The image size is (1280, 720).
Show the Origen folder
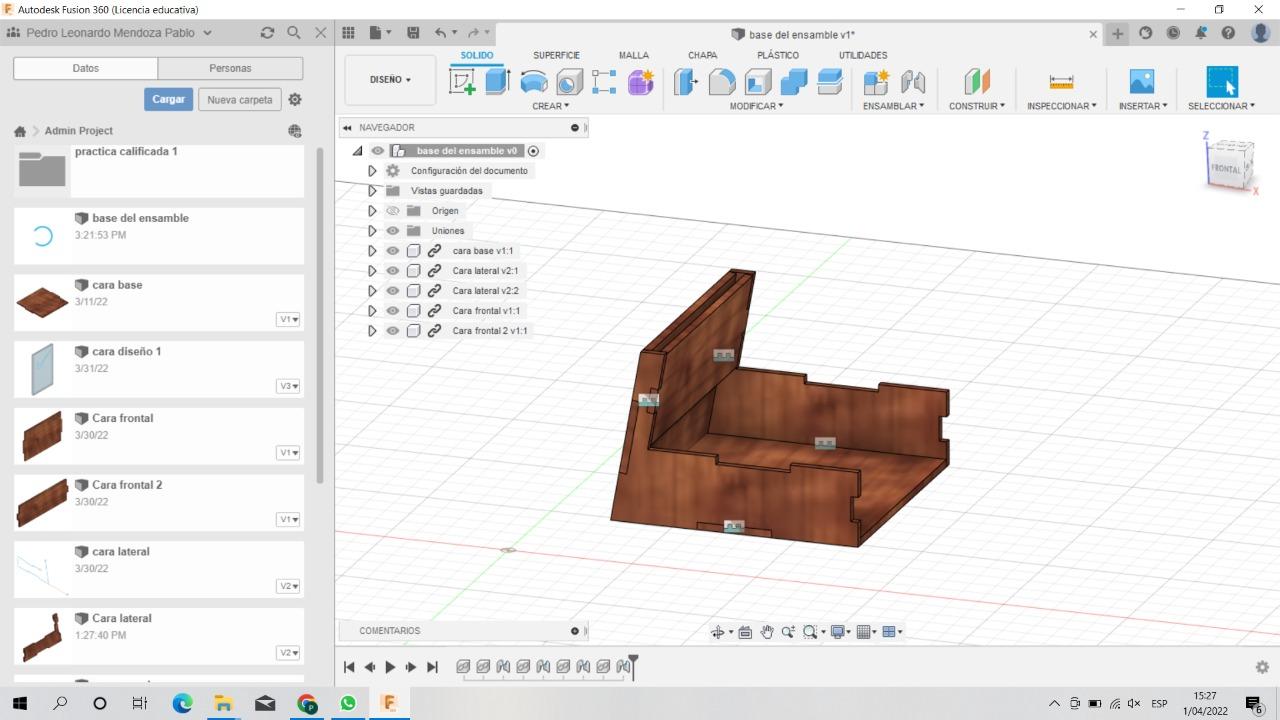tap(393, 211)
